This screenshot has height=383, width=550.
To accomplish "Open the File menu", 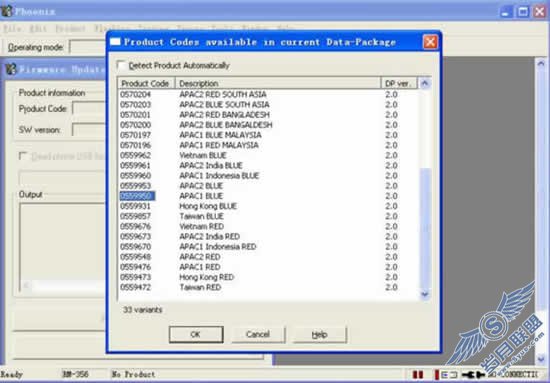I will (x=12, y=29).
